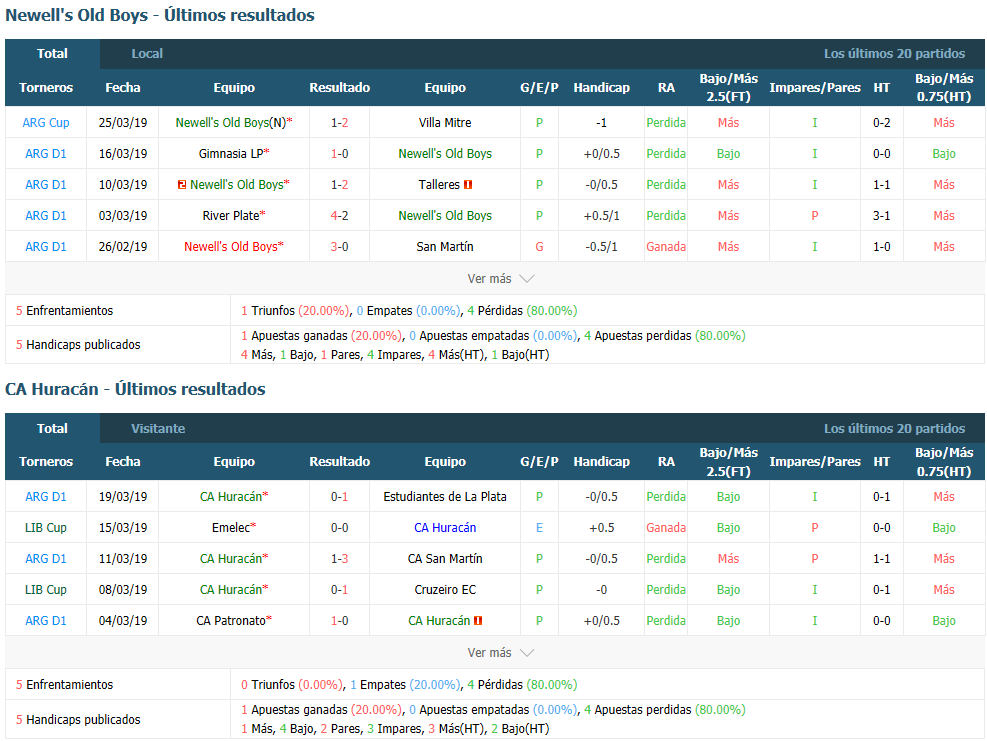987x741 pixels.
Task: Open ARG D1 link for 11/03/19 match
Action: tap(46, 559)
